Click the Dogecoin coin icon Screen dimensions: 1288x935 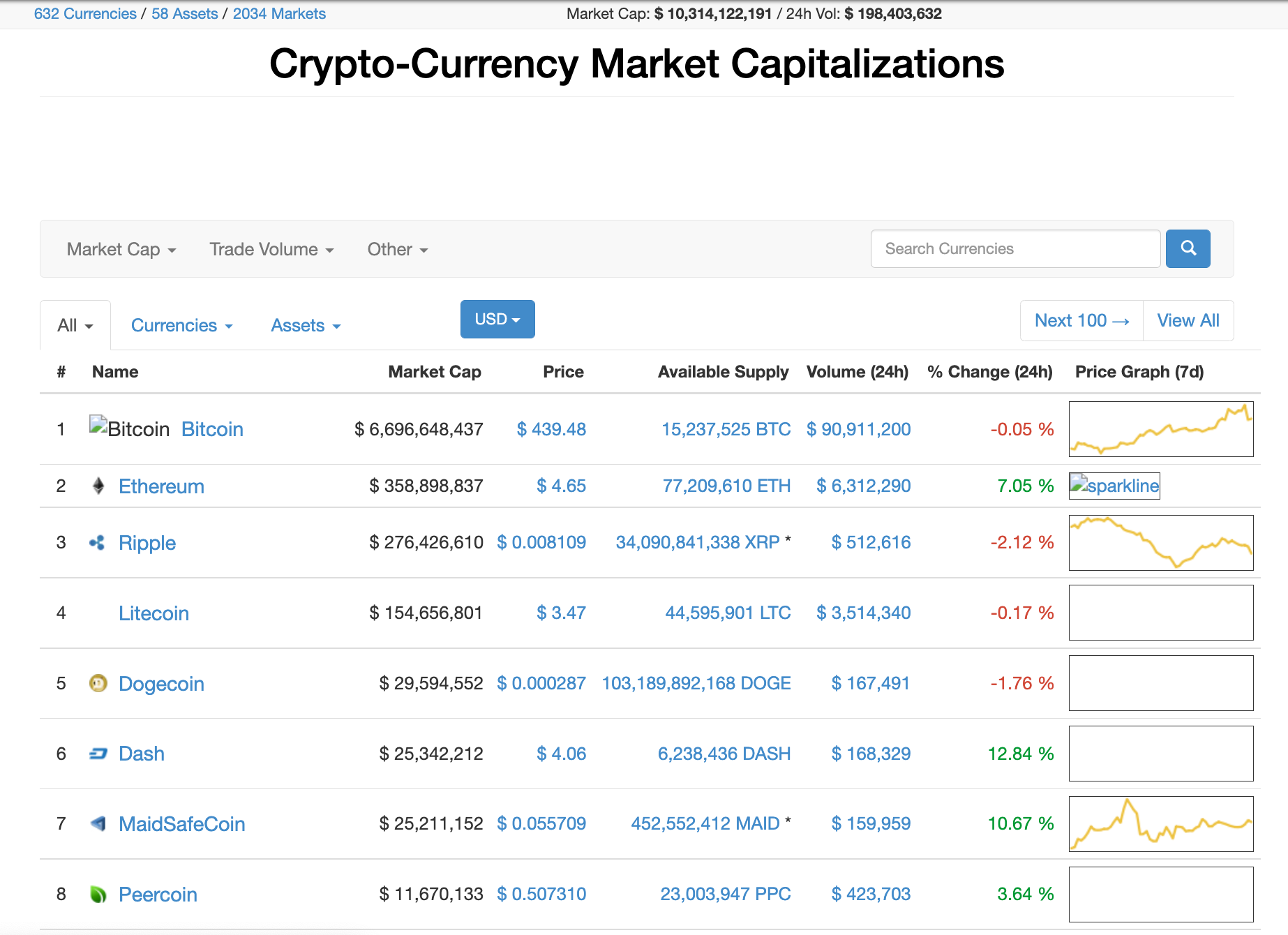click(98, 683)
